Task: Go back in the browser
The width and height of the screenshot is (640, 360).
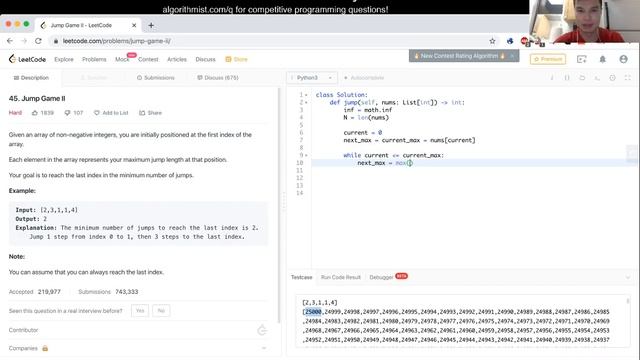Action: [10, 41]
